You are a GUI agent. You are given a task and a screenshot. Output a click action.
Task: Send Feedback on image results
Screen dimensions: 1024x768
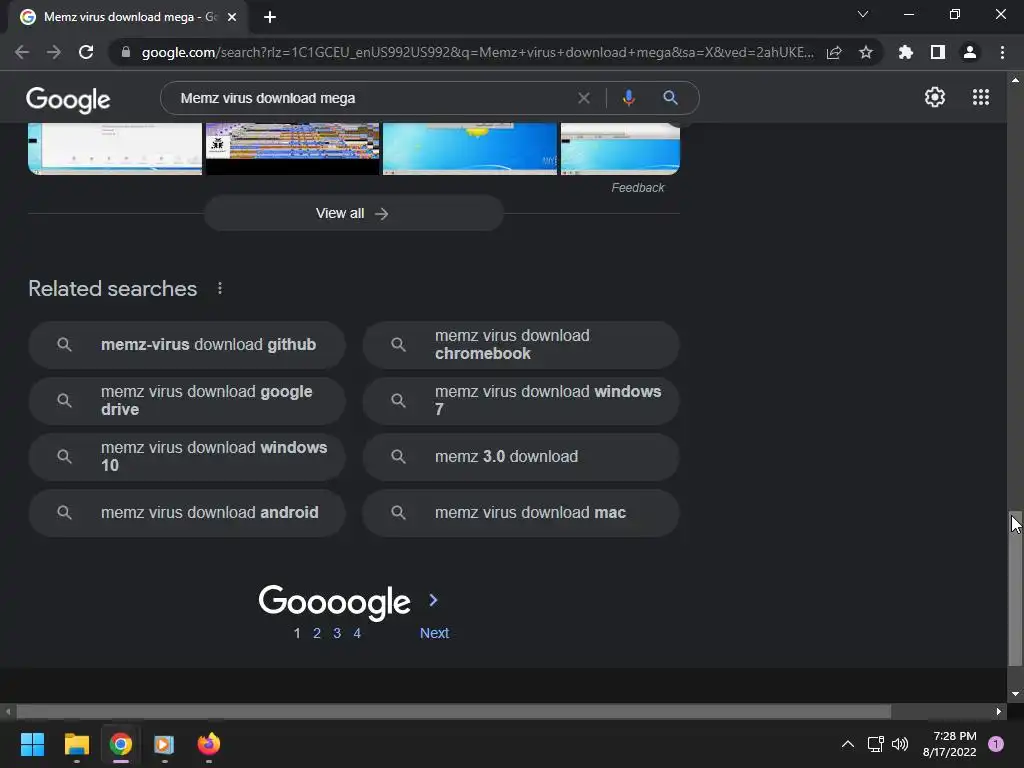(x=637, y=188)
